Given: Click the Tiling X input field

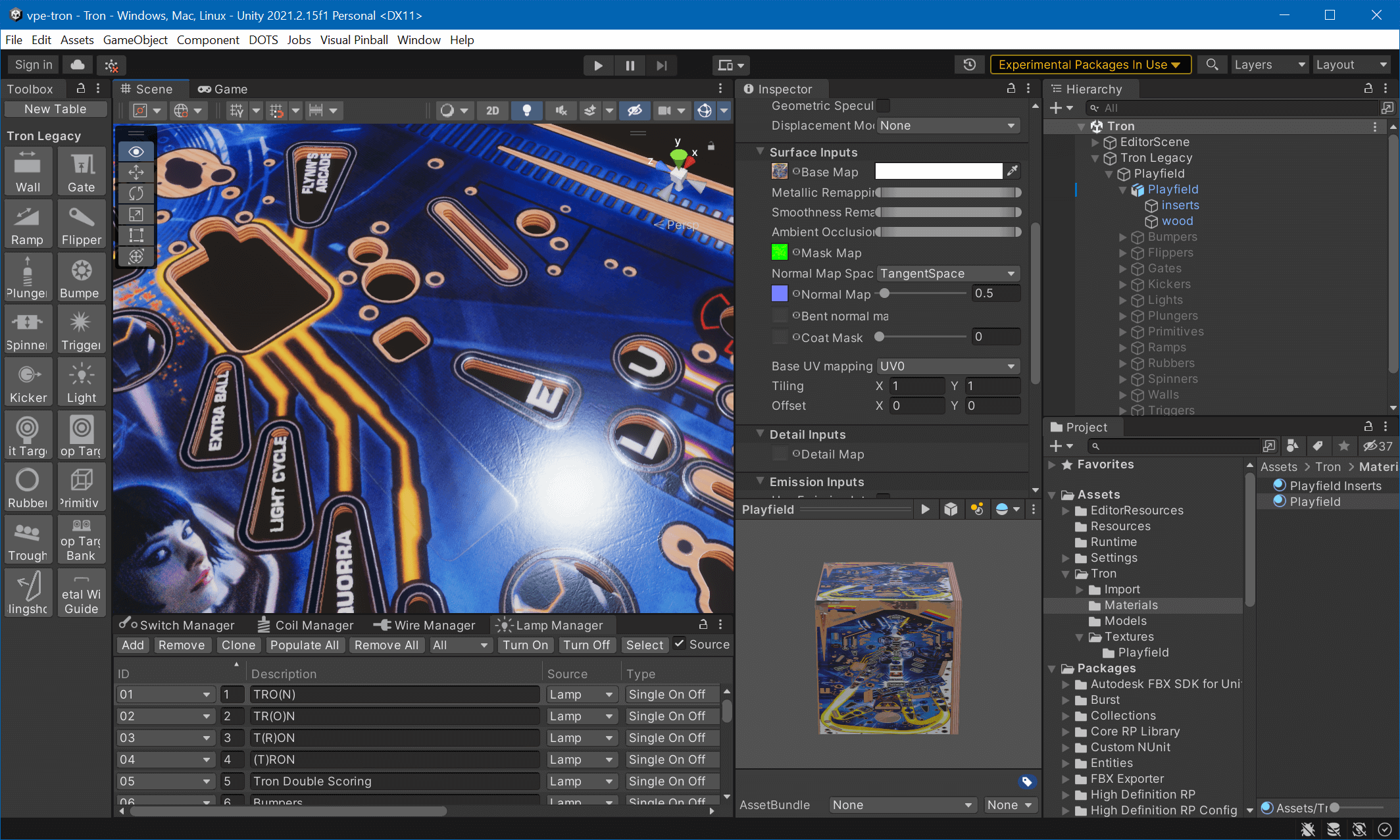Looking at the screenshot, I should [916, 386].
